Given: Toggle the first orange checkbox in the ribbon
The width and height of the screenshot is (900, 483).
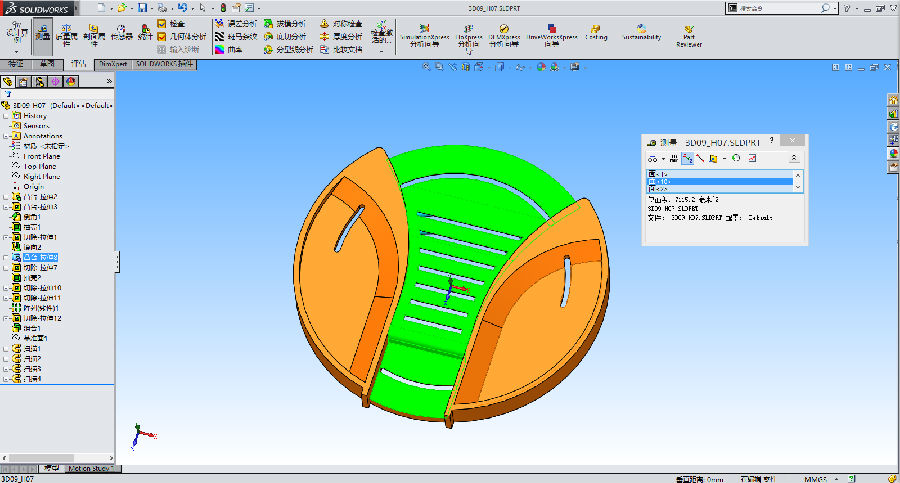Looking at the screenshot, I should pyautogui.click(x=163, y=22).
